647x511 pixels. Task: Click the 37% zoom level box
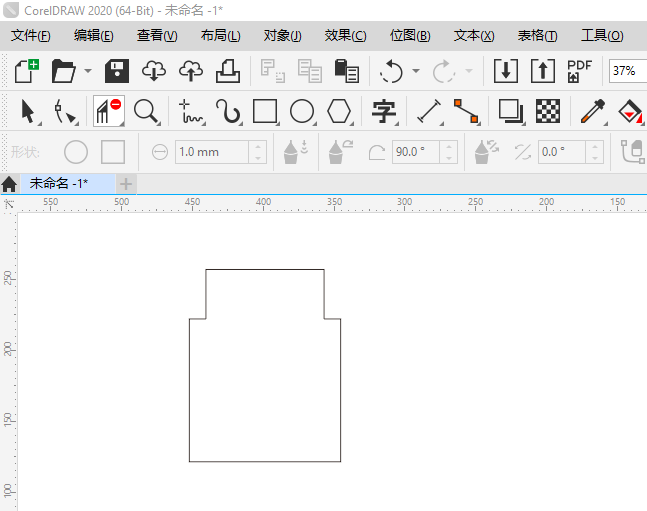[x=628, y=71]
